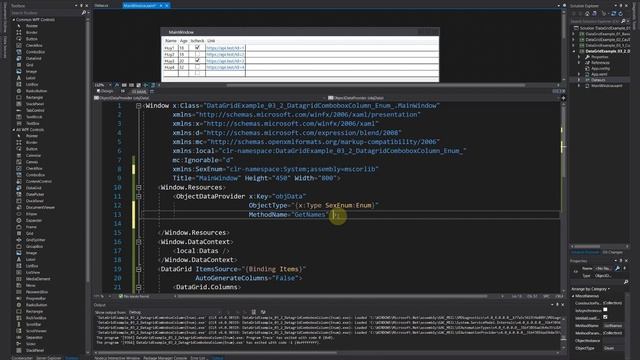
Task: Open the Arrange by Category dropdown
Action: click(590, 289)
